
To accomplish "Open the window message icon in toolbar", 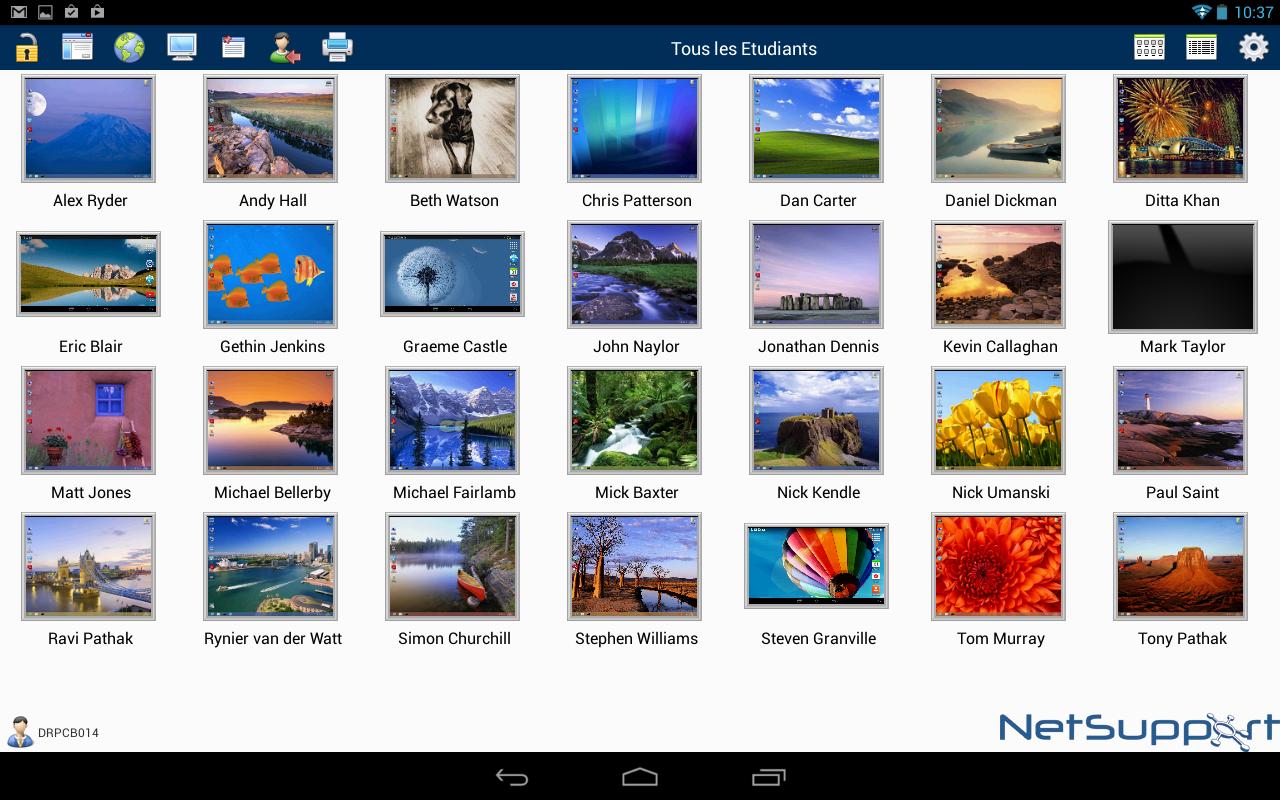I will point(77,47).
